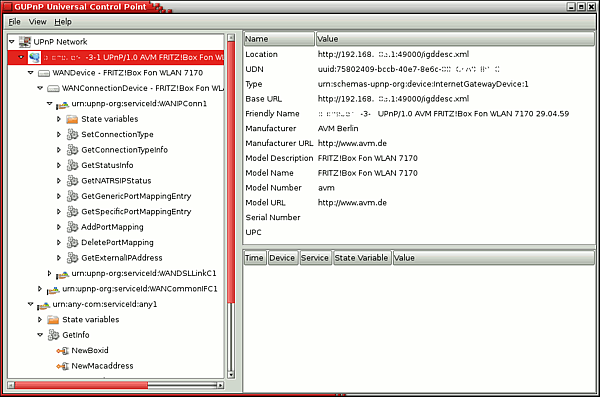This screenshot has height=397, width=600.
Task: Click the WANDSLLinkC1 service icon
Action: [62, 274]
